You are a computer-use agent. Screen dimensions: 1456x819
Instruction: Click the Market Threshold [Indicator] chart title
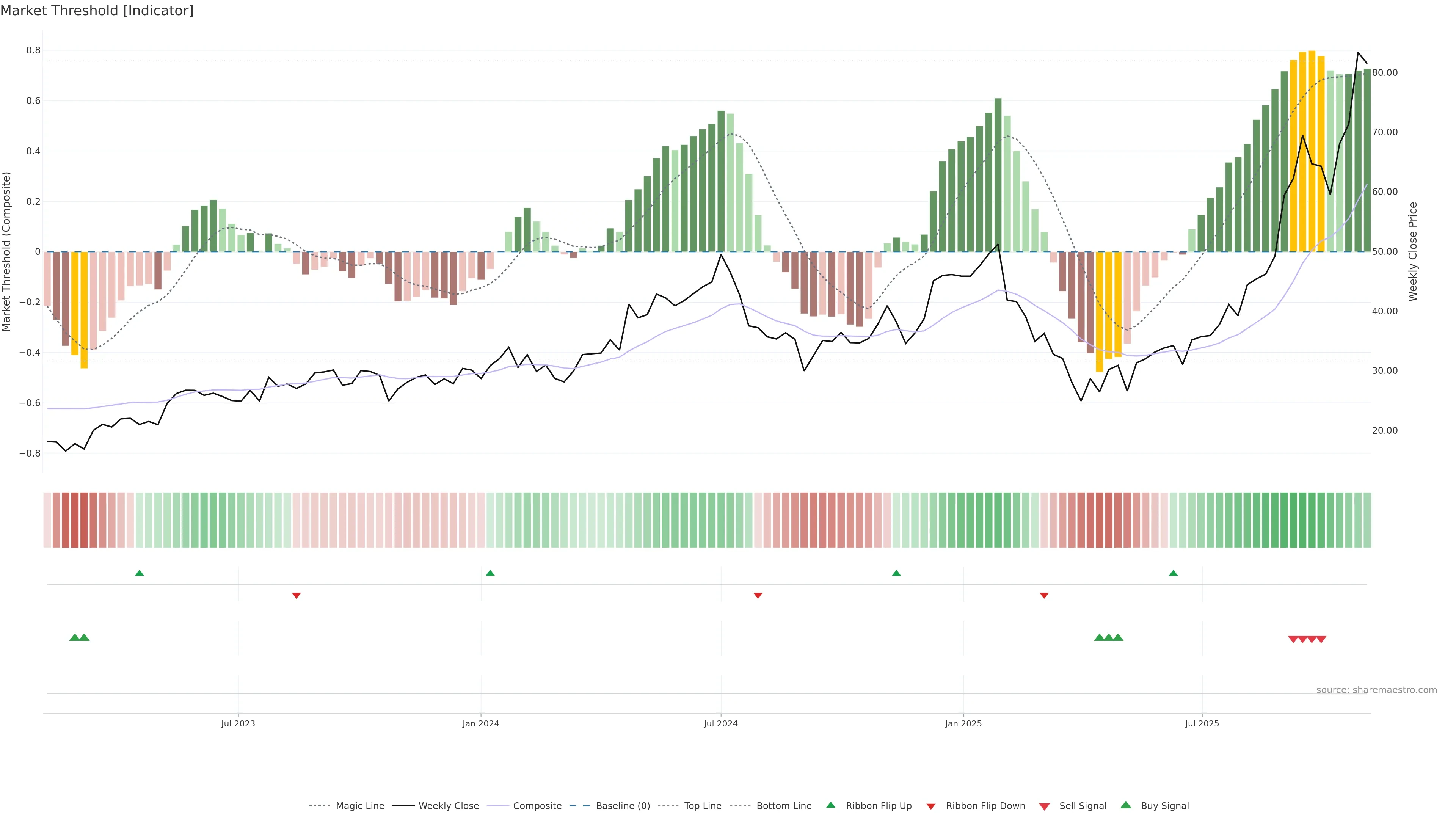point(97,11)
